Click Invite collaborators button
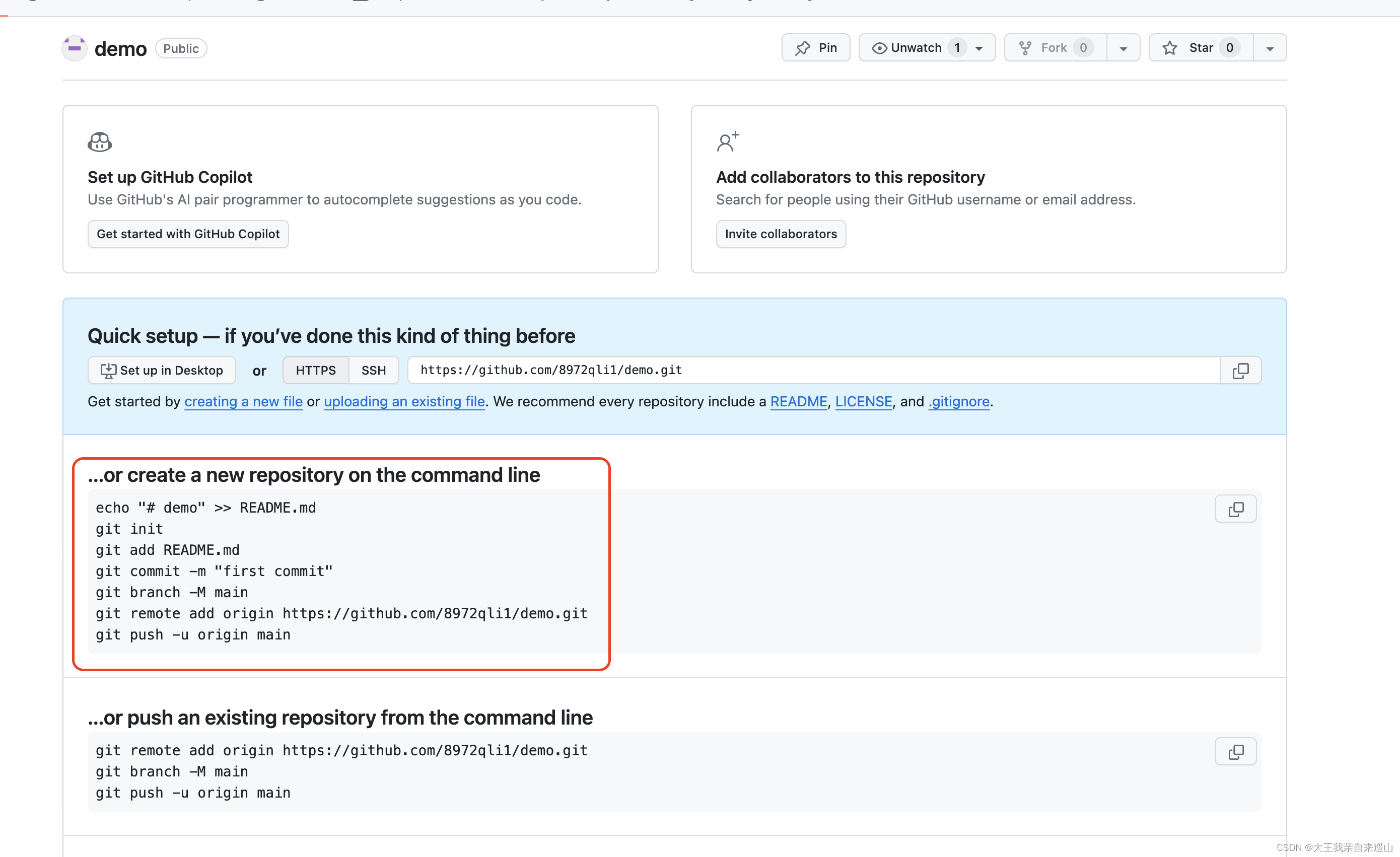 (x=781, y=234)
